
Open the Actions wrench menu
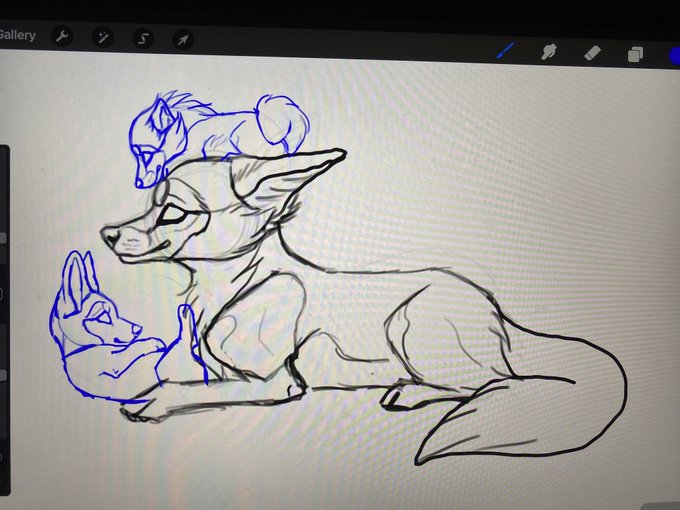62,37
